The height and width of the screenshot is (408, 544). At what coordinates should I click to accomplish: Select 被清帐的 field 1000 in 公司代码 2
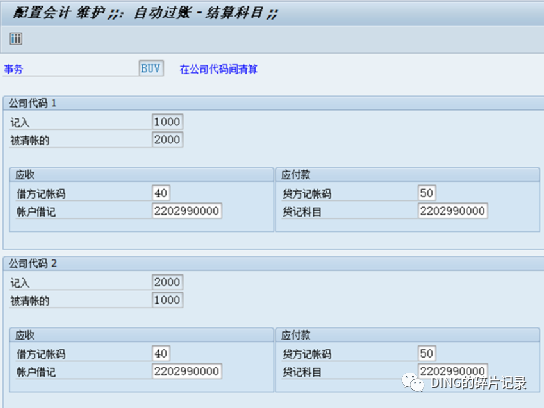coord(167,300)
